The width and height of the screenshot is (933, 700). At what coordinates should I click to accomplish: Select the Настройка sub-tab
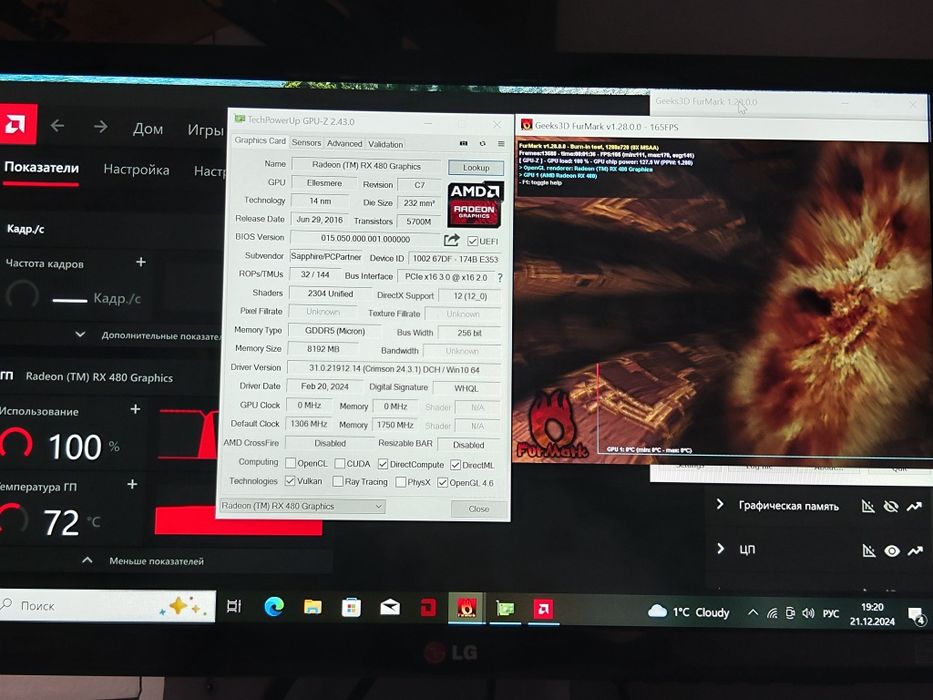(136, 169)
